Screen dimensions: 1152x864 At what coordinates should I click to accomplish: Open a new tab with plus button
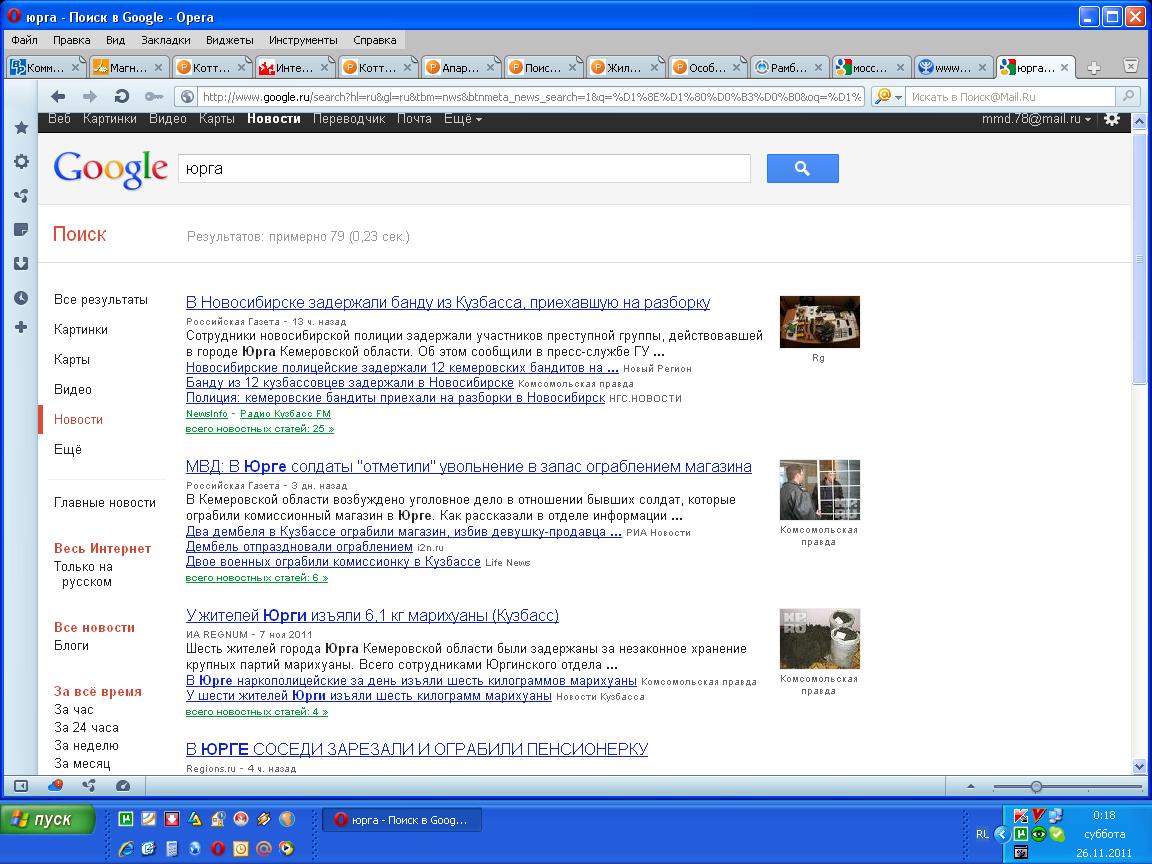pos(1094,68)
